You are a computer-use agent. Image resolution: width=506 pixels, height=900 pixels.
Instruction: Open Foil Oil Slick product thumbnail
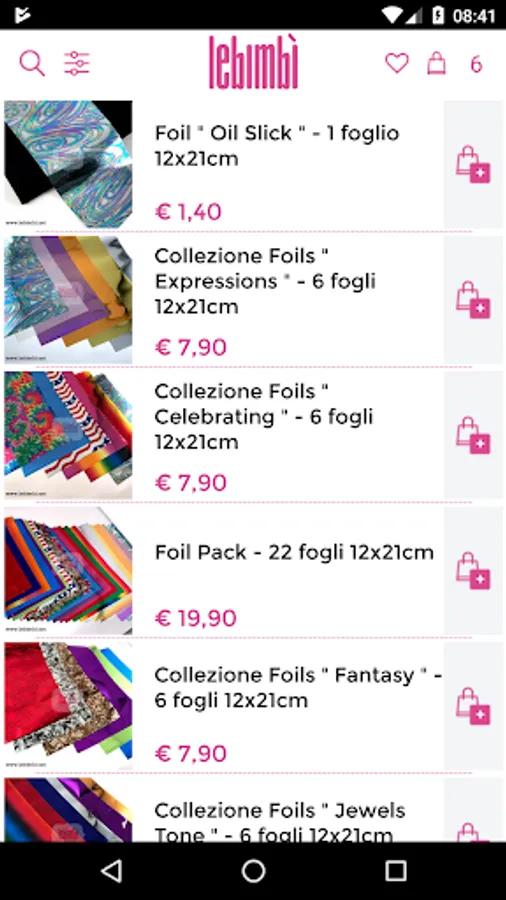click(x=68, y=165)
